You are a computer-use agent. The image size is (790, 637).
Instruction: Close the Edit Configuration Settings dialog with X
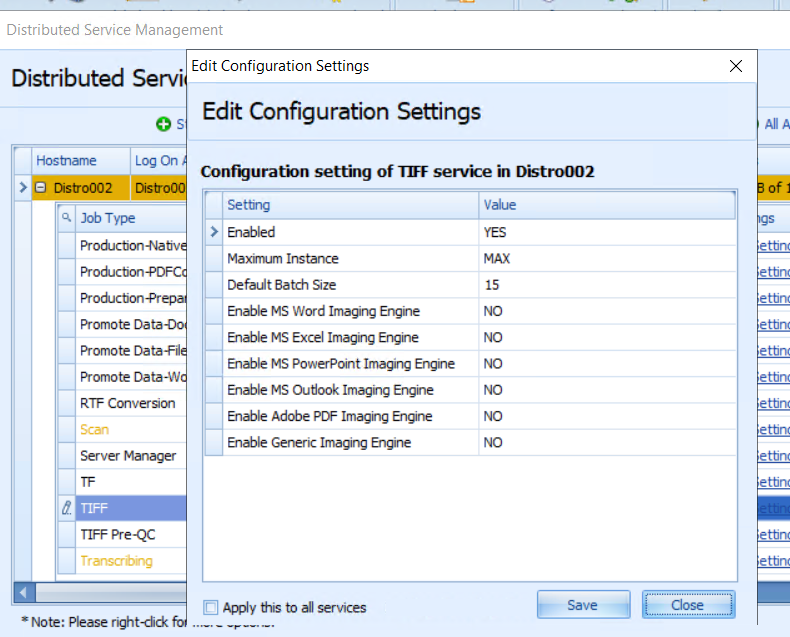[x=736, y=66]
